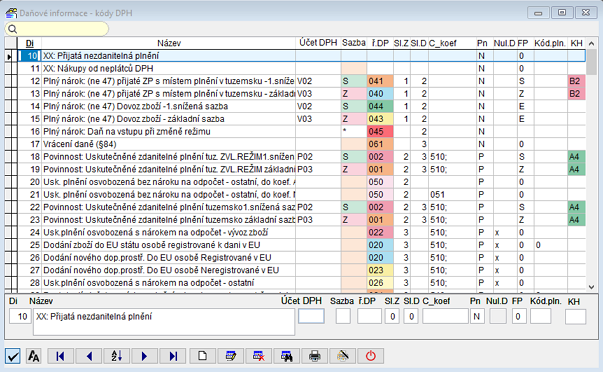Viewport: 603px width, 372px height.
Task: Delete the record with red X icon
Action: [x=258, y=356]
